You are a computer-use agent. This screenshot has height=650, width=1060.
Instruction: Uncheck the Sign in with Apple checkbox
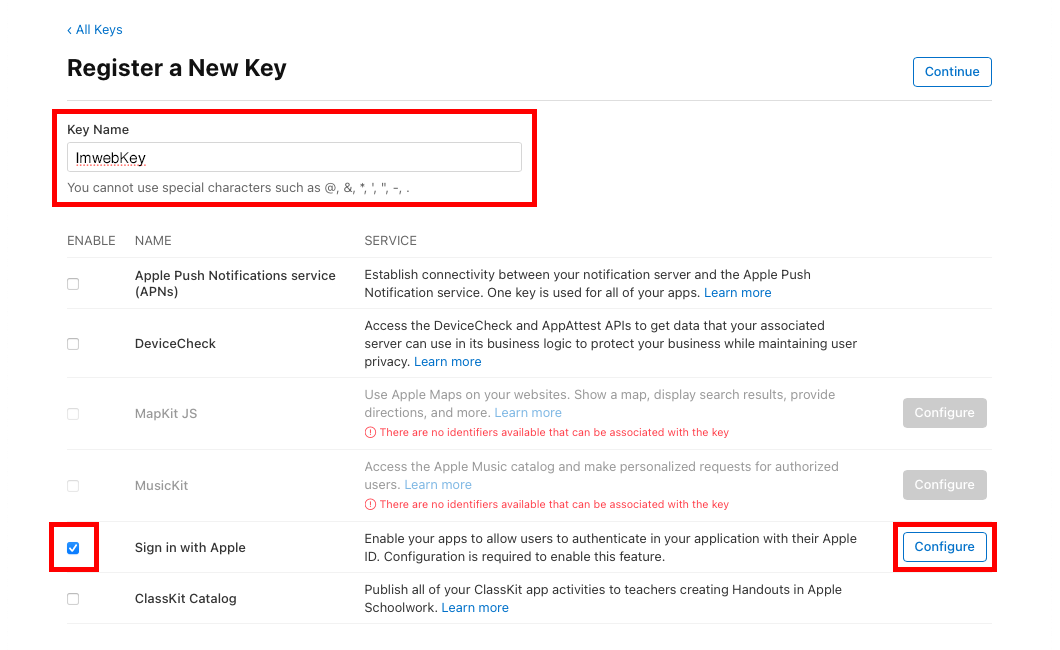coord(73,548)
